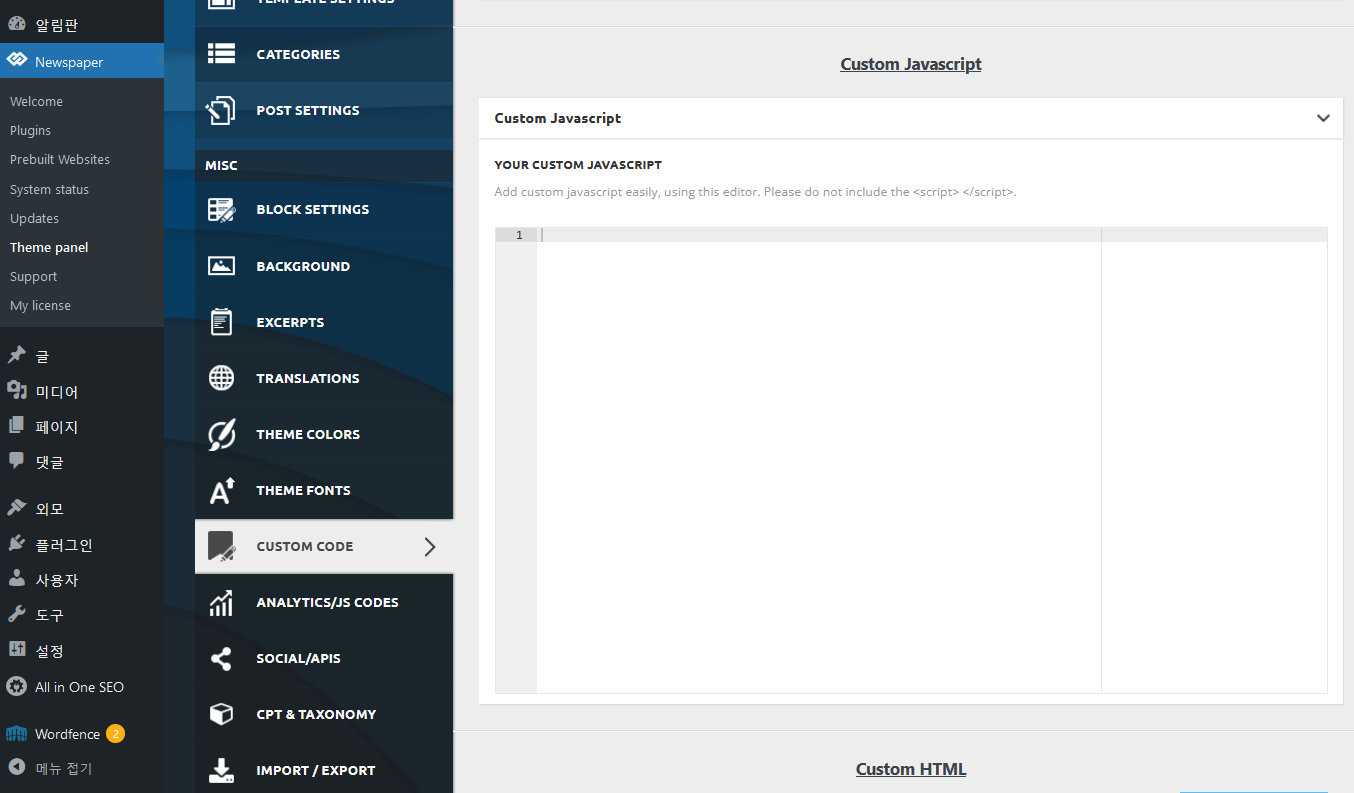
Task: Click the settings icon beside 설정
Action: pyautogui.click(x=17, y=650)
